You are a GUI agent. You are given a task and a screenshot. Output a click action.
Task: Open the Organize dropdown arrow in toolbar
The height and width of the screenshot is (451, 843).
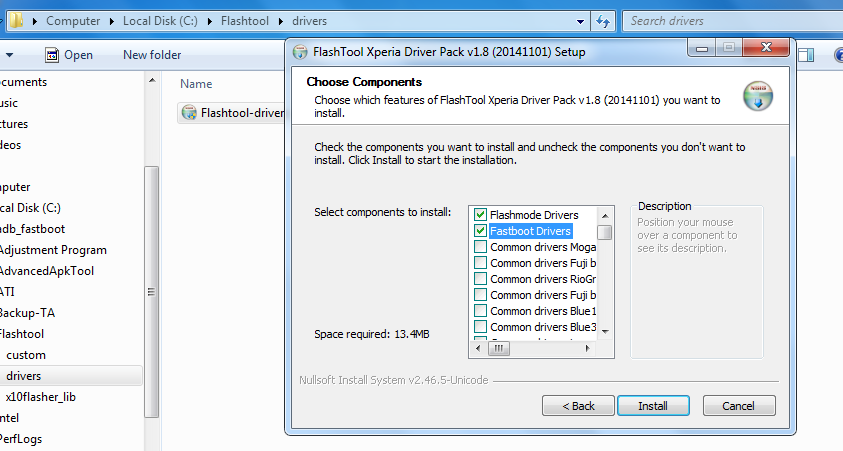[9, 55]
